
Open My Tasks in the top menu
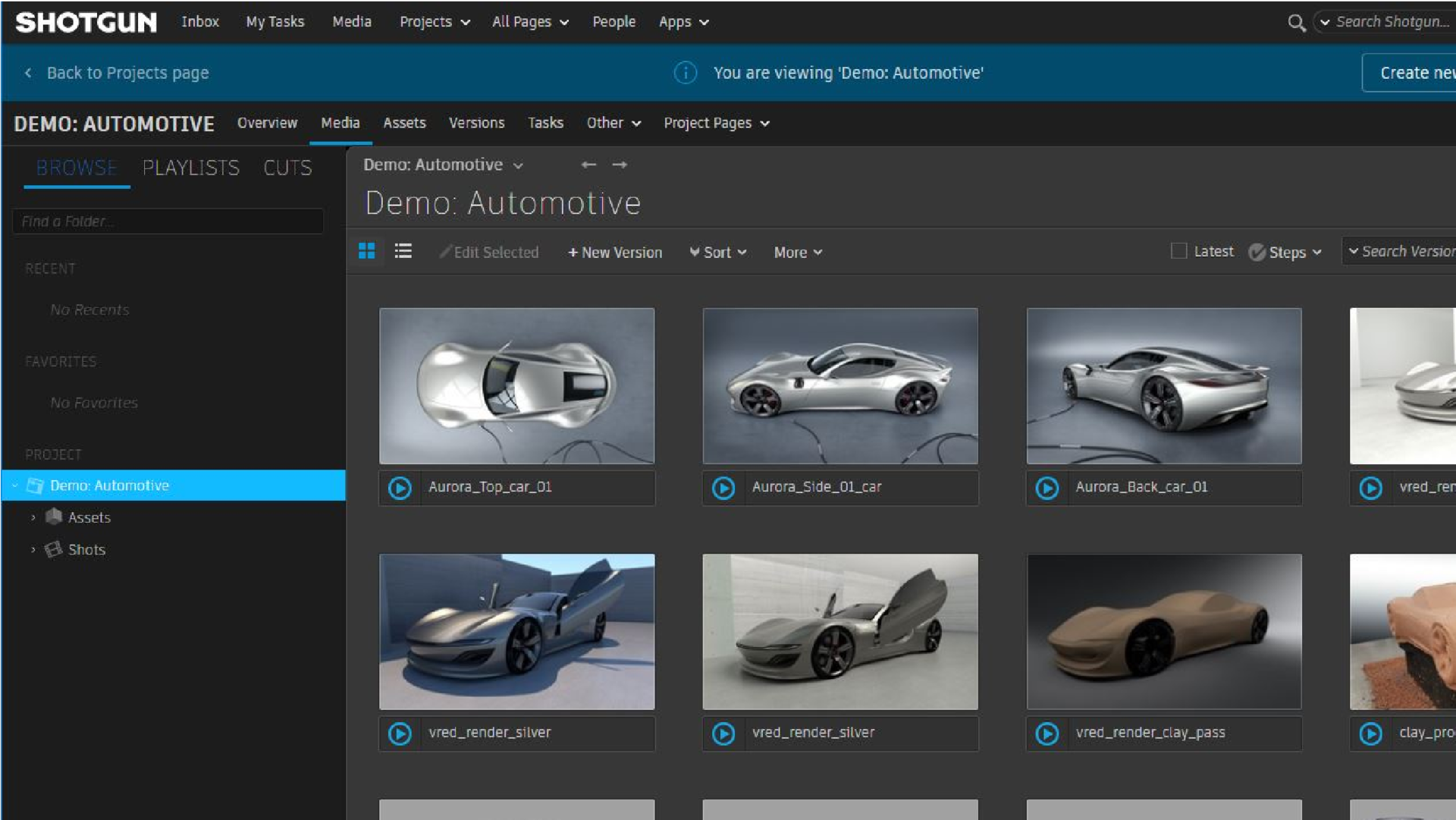(275, 22)
